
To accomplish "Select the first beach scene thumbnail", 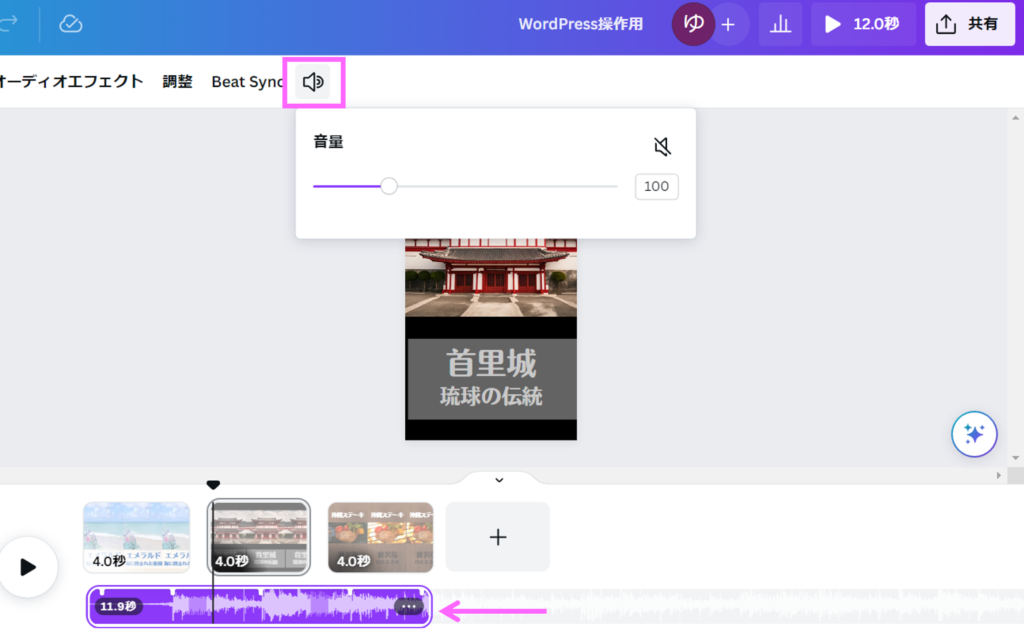I will pyautogui.click(x=136, y=537).
